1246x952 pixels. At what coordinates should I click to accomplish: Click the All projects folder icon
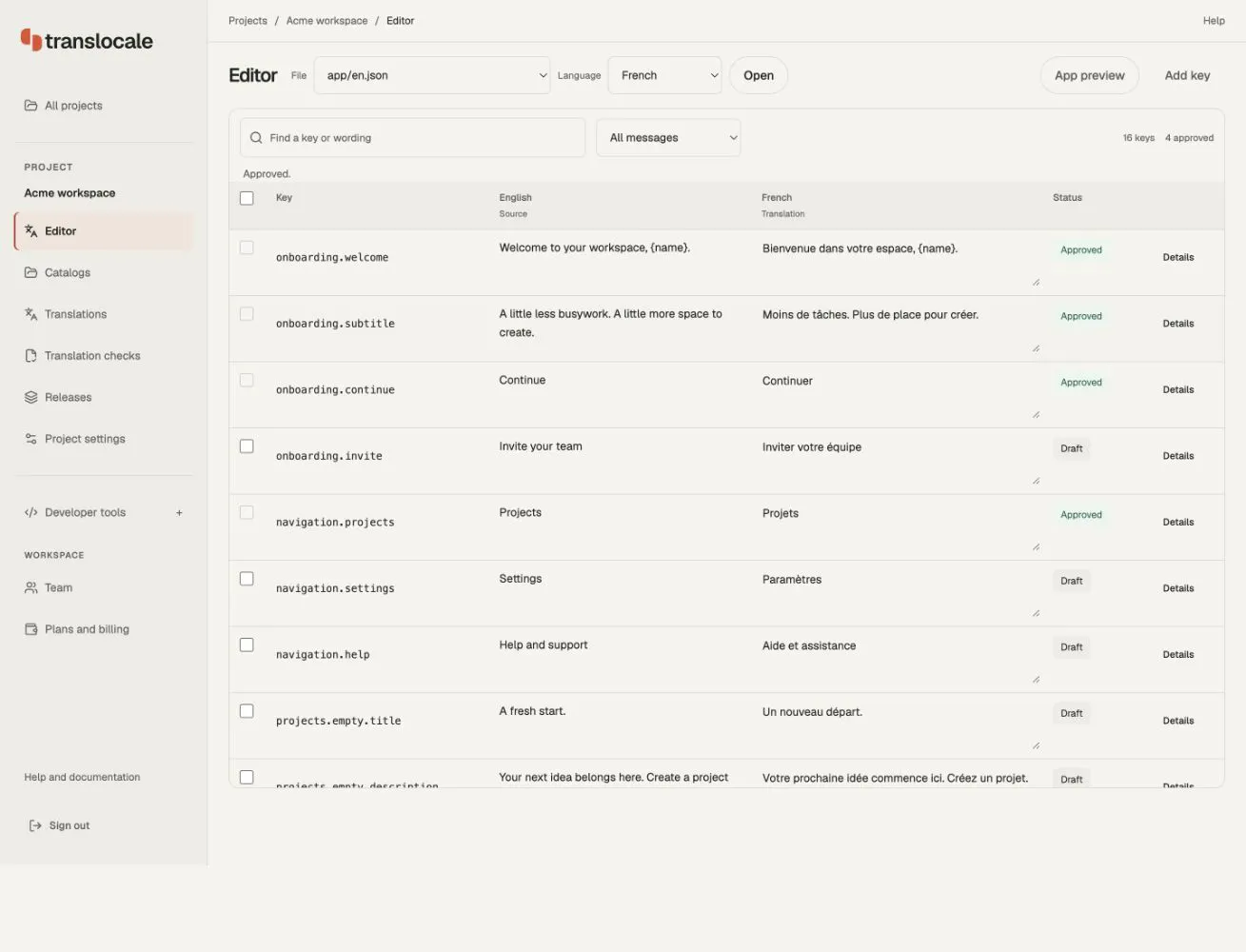31,106
